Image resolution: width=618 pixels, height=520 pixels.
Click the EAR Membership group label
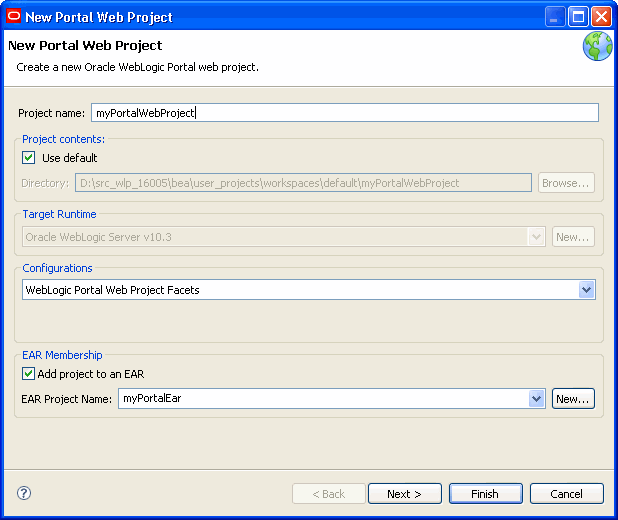[x=62, y=355]
